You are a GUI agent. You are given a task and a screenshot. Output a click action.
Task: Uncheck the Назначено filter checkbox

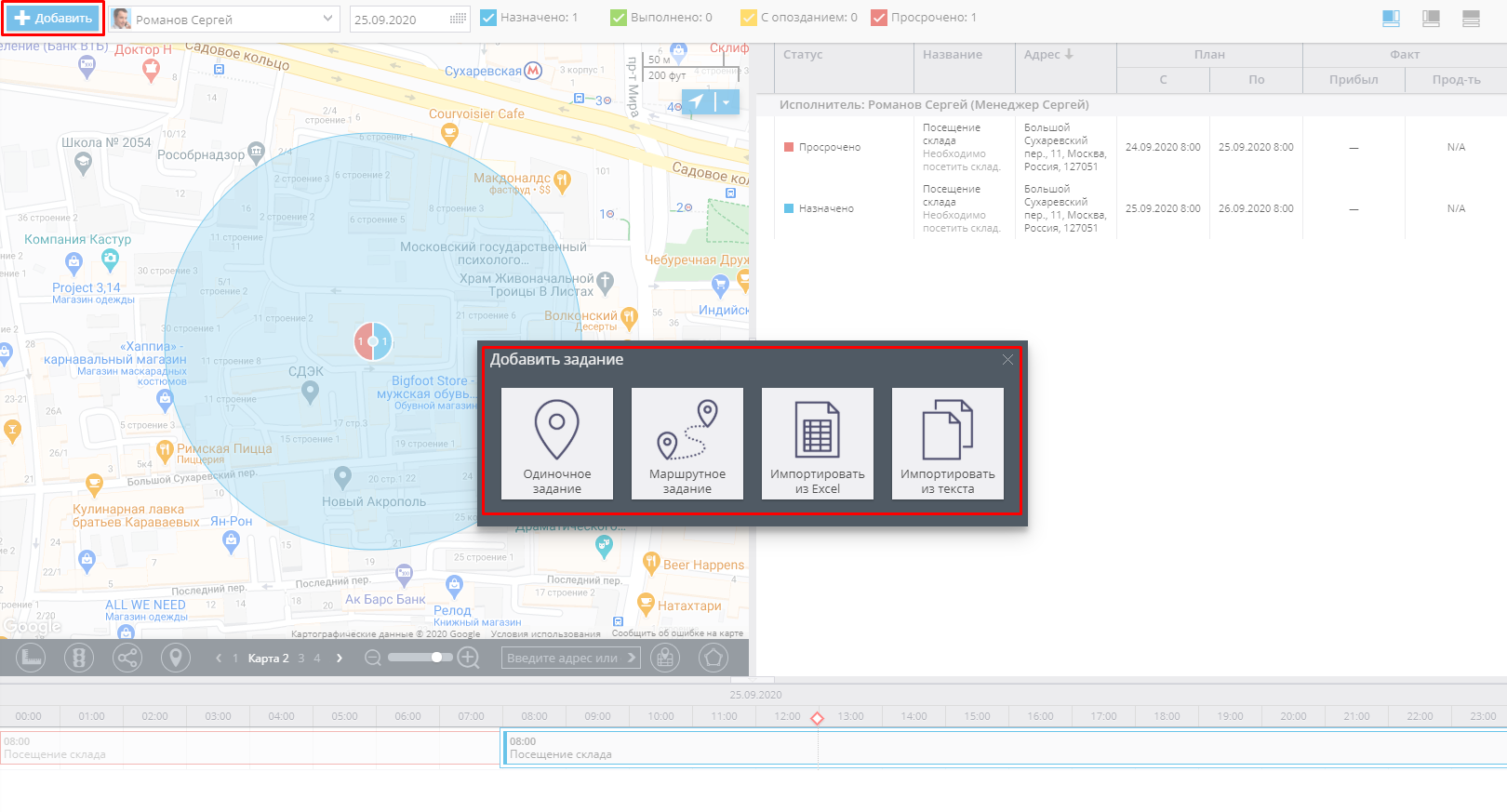488,18
